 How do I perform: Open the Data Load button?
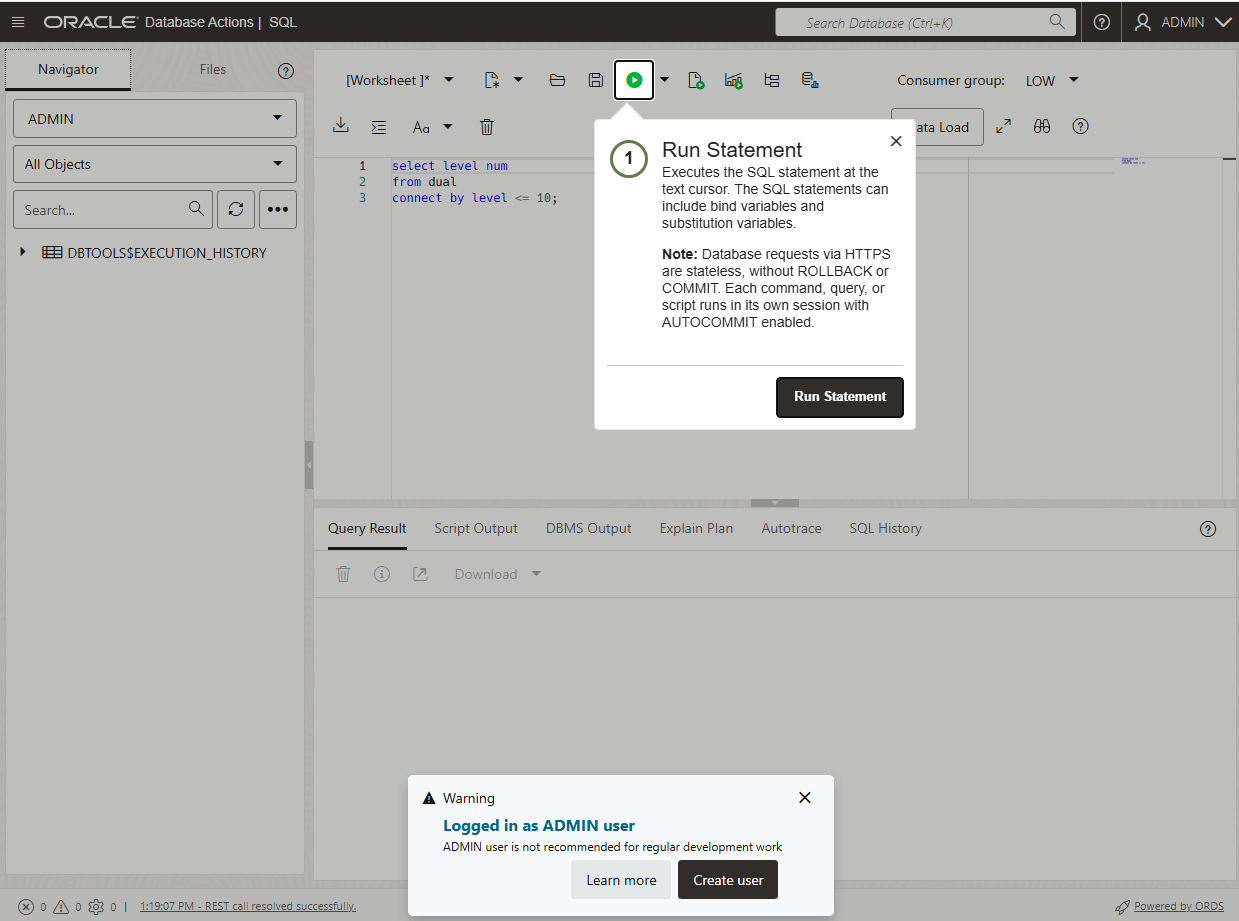click(x=937, y=127)
